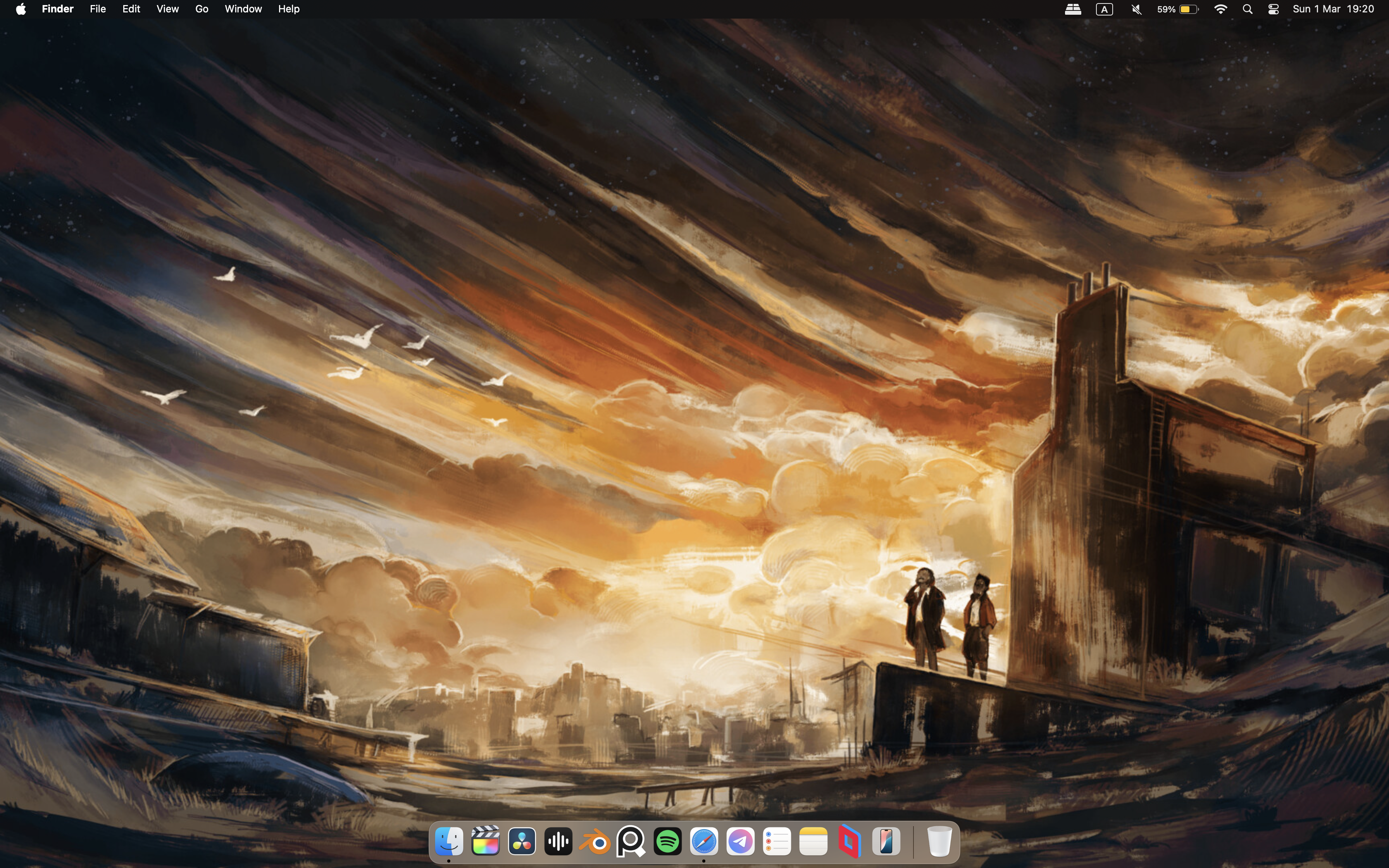Open the Trash in the Dock
Viewport: 1389px width, 868px height.
point(939,842)
